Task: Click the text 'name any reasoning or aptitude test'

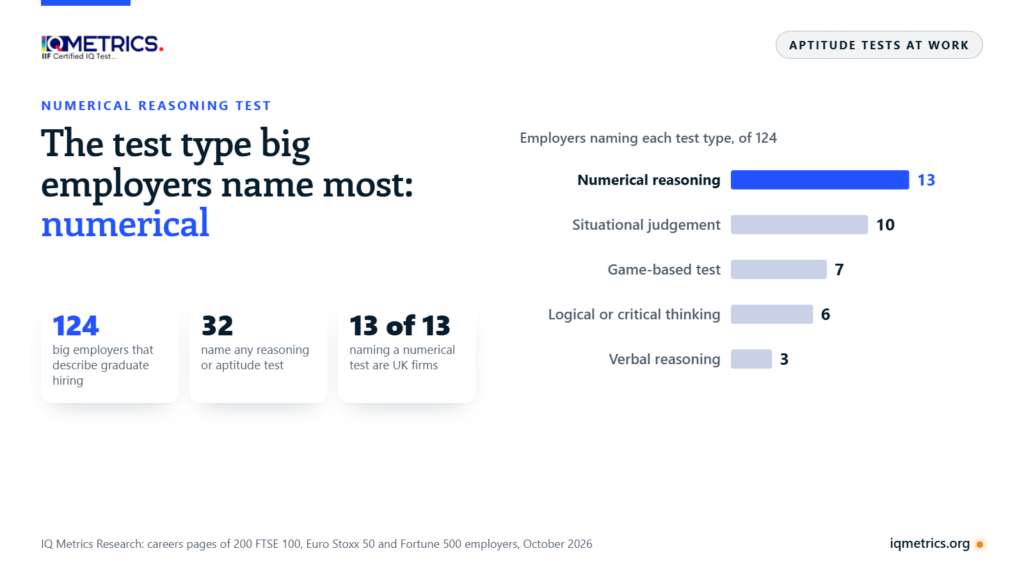Action: click(255, 357)
